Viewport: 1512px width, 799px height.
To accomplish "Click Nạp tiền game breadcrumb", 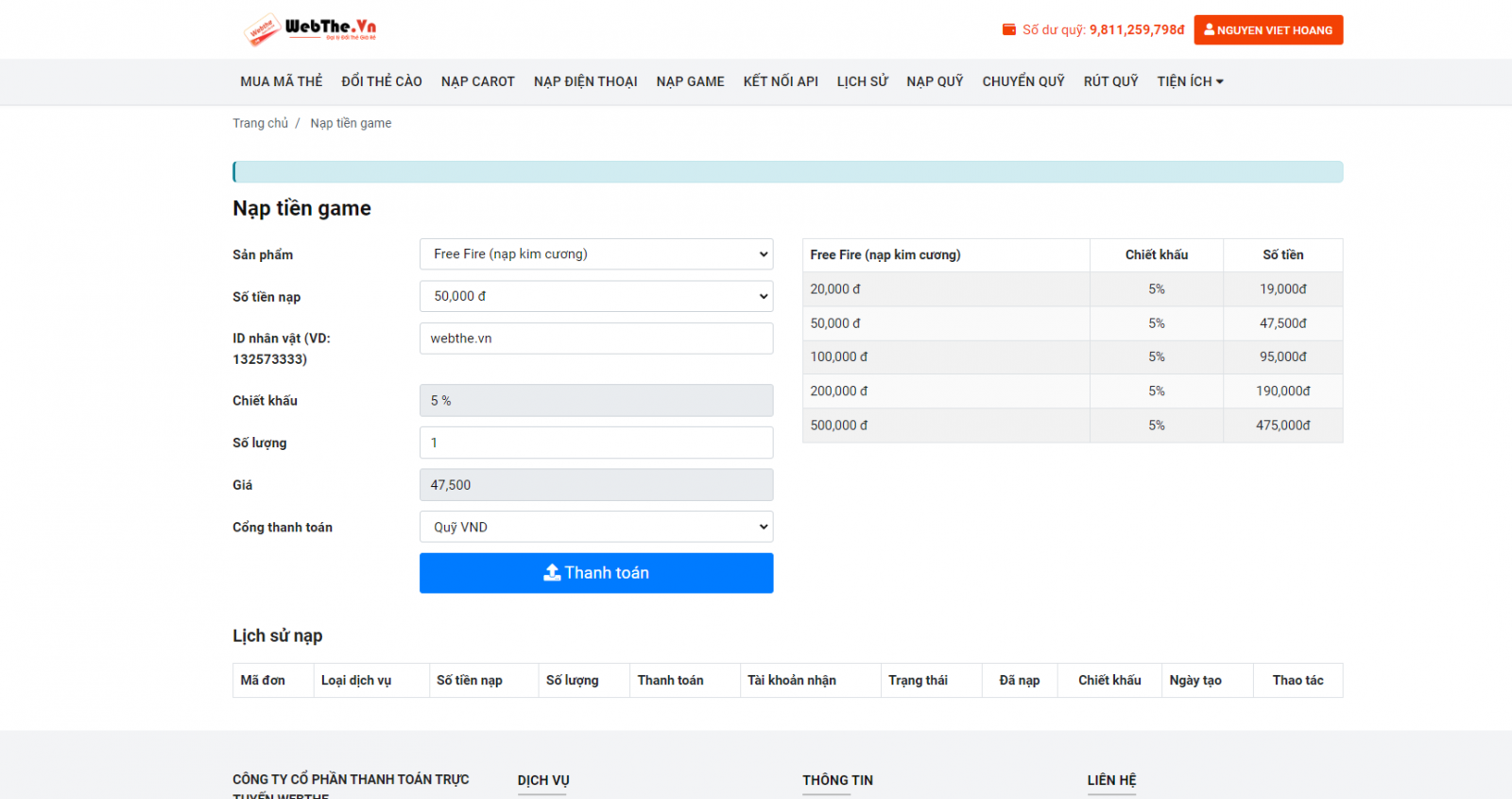I will coord(351,123).
